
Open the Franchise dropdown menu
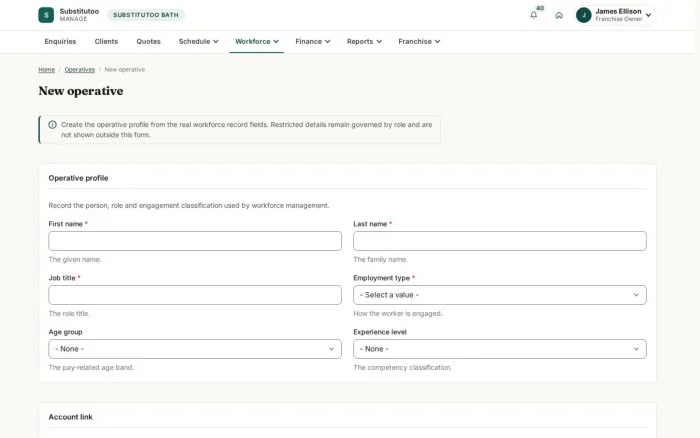point(419,42)
